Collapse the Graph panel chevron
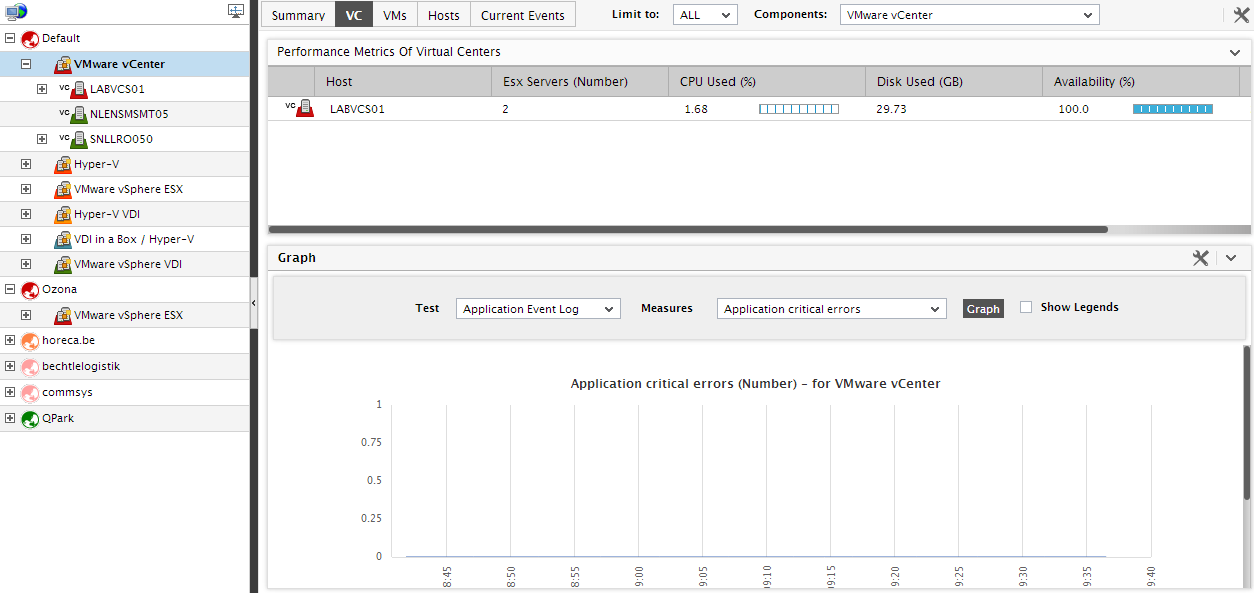 coord(1231,258)
